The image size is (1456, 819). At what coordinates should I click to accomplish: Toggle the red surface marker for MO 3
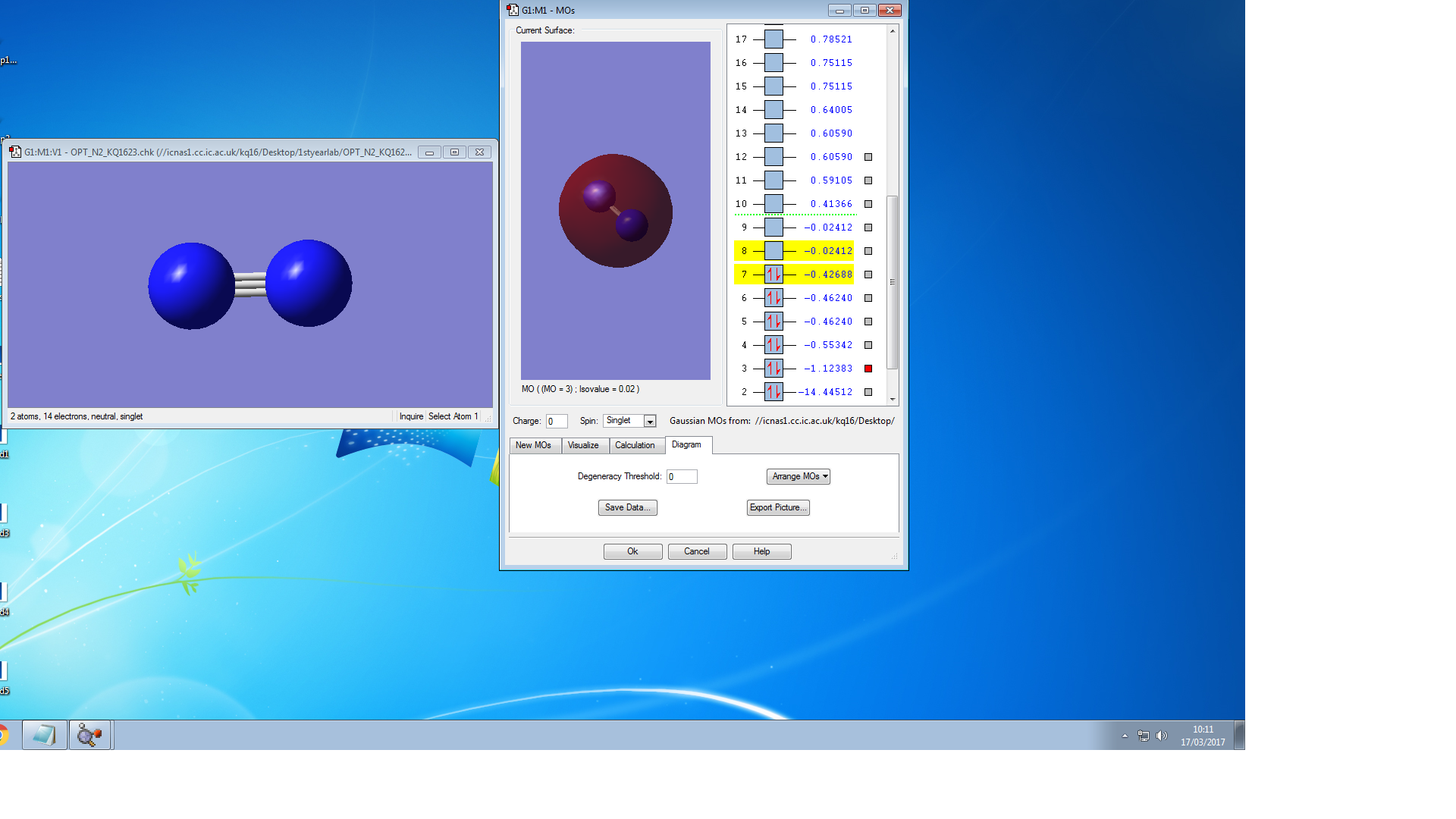(868, 369)
